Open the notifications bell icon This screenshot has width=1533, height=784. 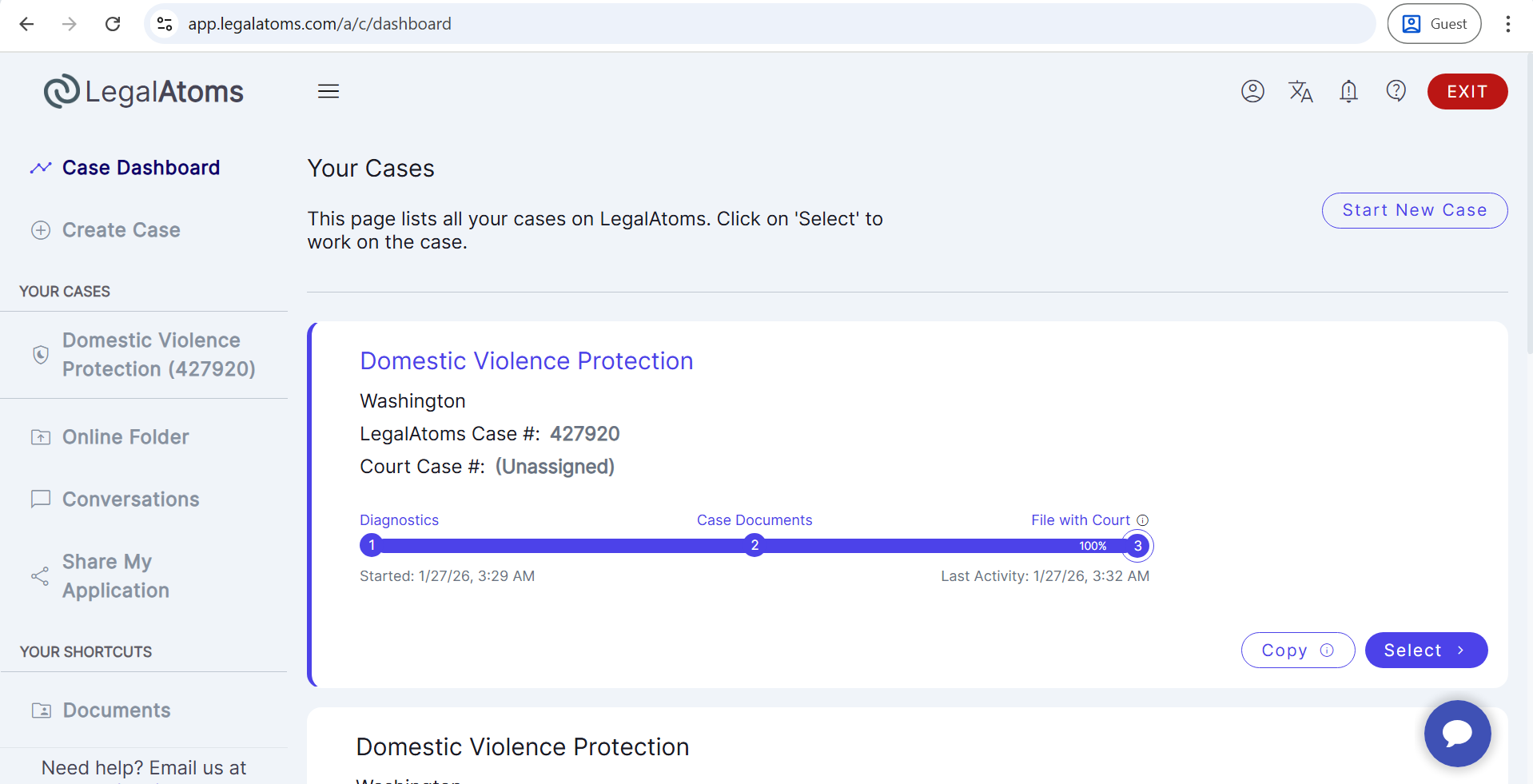(x=1348, y=91)
